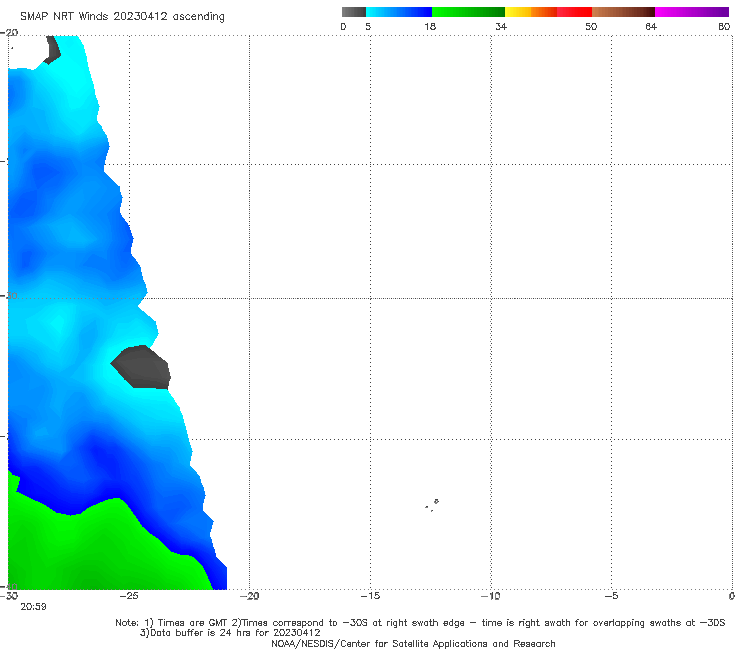Click the brown segment of the color bar
Viewport: 740px width, 650px height.
coord(623,12)
